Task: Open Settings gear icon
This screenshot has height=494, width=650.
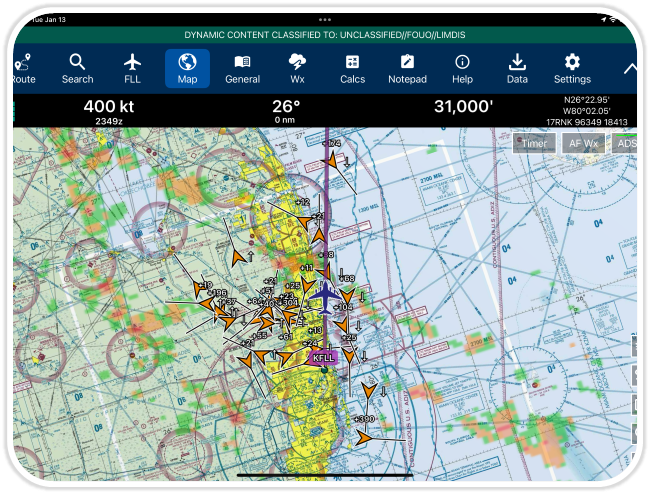Action: [572, 68]
